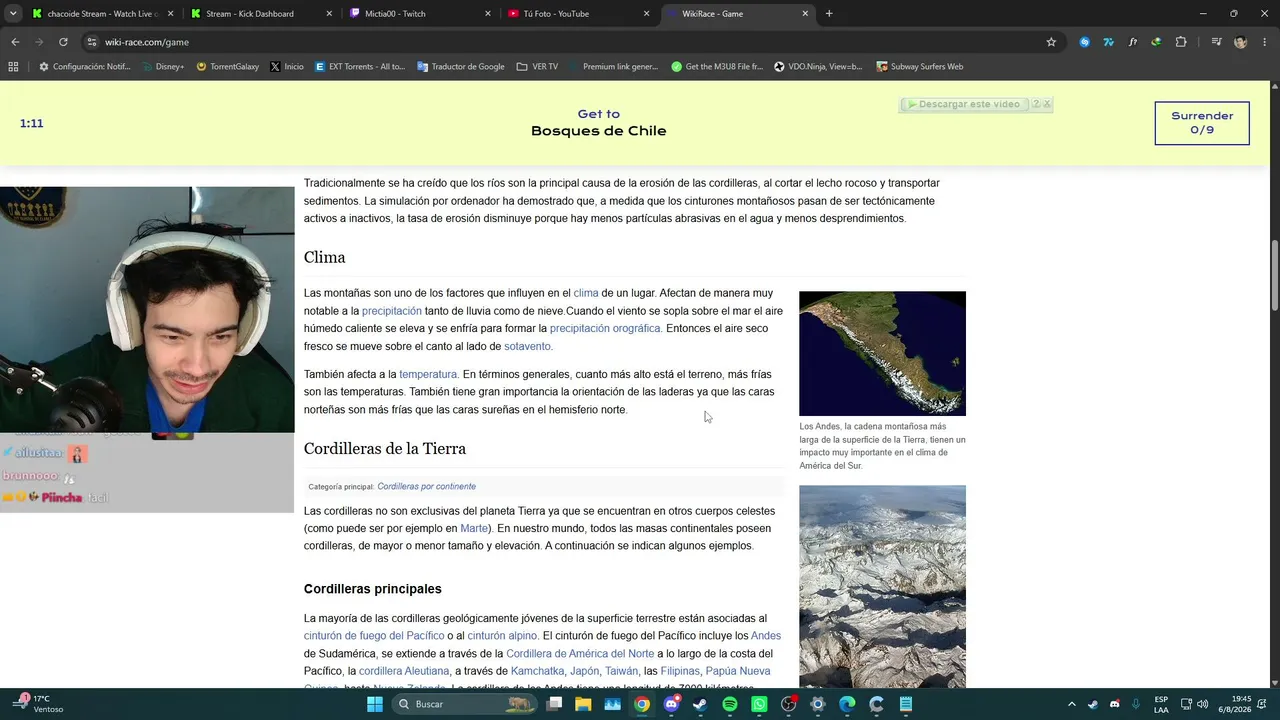Open the VDO.Ninja bookmark
This screenshot has height=720, width=1280.
819,67
